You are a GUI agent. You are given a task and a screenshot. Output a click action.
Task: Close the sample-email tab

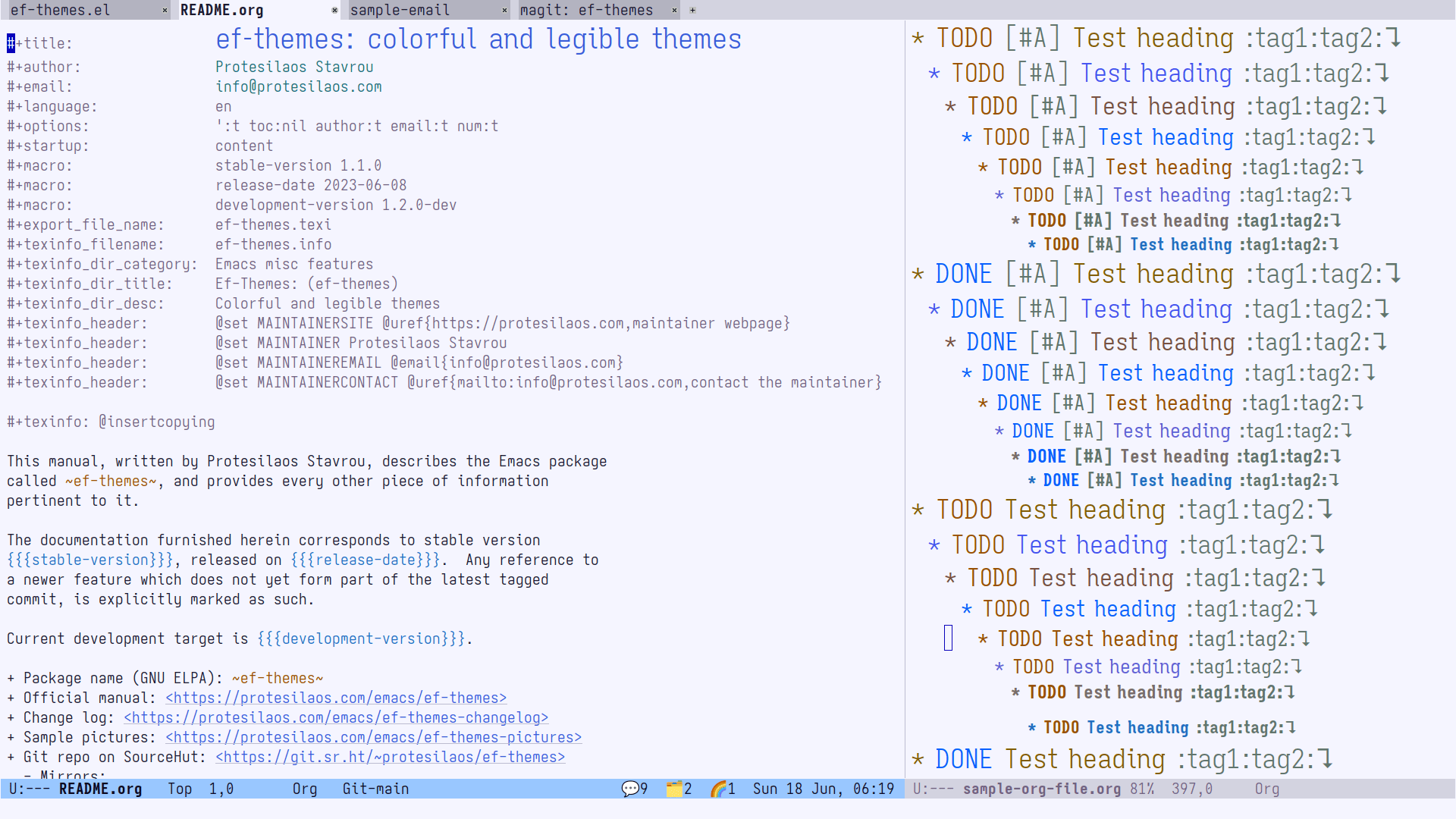click(504, 11)
